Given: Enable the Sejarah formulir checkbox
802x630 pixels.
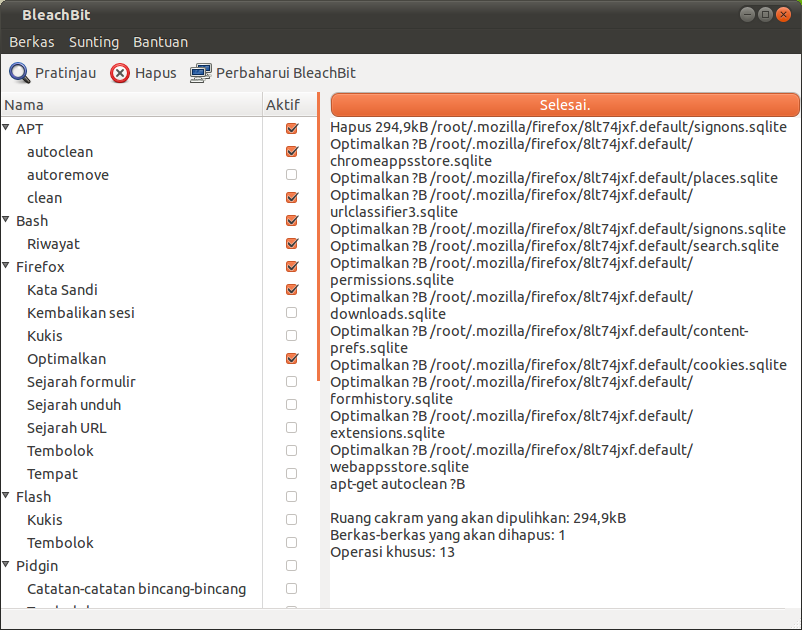Looking at the screenshot, I should [292, 381].
